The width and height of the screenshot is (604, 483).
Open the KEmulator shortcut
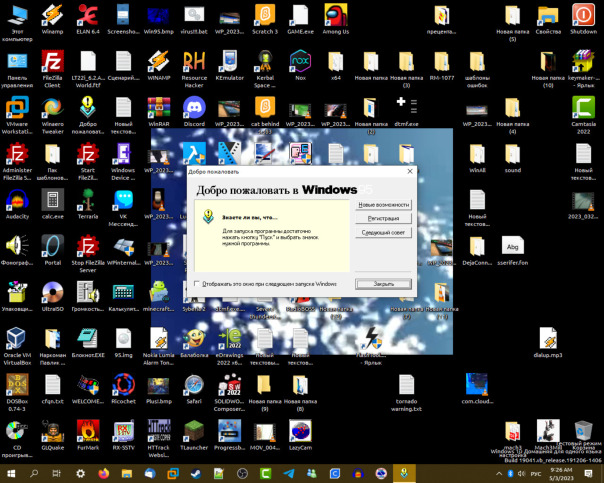pos(230,65)
